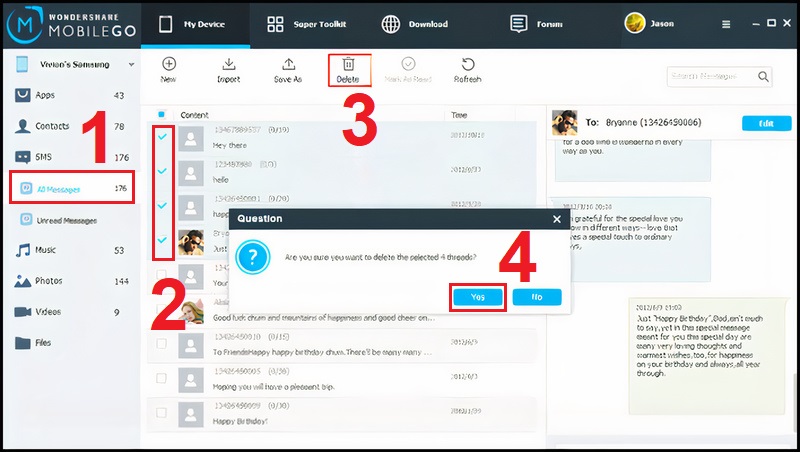Screen dimensions: 800x452
Task: Click the question mark dialog icon
Action: (253, 257)
